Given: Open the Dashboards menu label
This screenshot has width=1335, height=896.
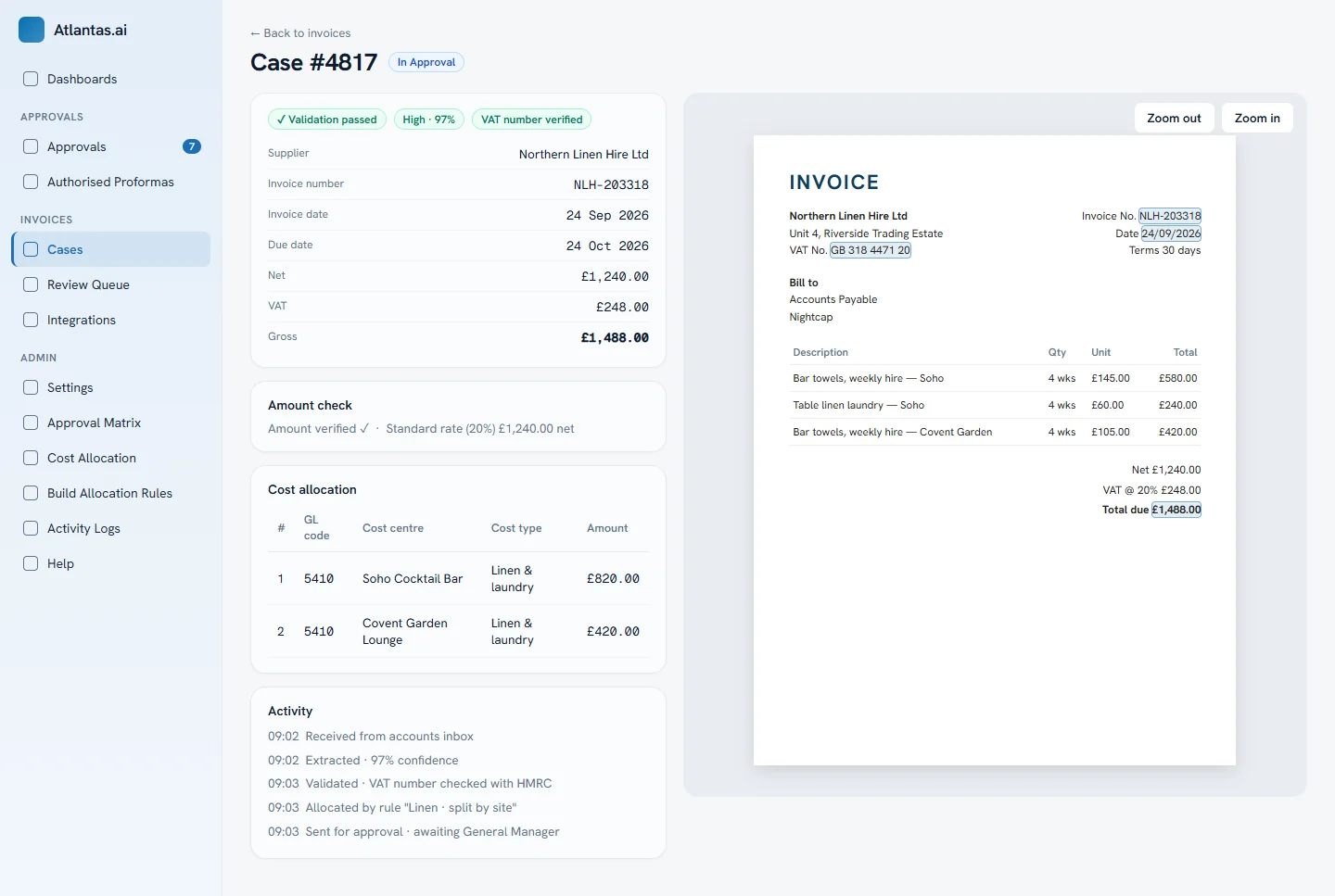Looking at the screenshot, I should click(x=83, y=79).
